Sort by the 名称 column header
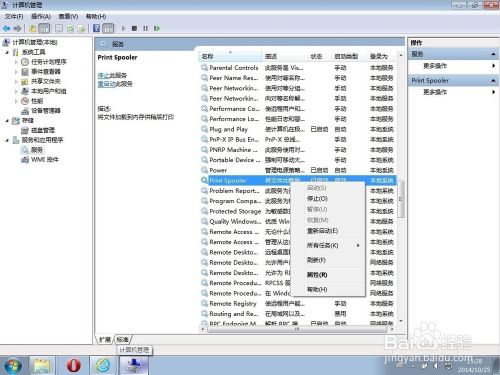This screenshot has height=375, width=500. [x=231, y=56]
